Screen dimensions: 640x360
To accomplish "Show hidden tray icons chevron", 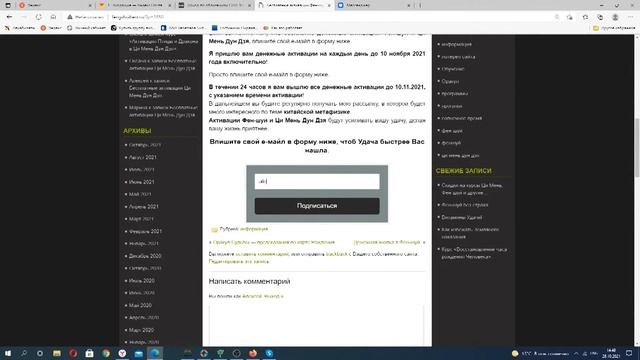I will click(x=576, y=353).
